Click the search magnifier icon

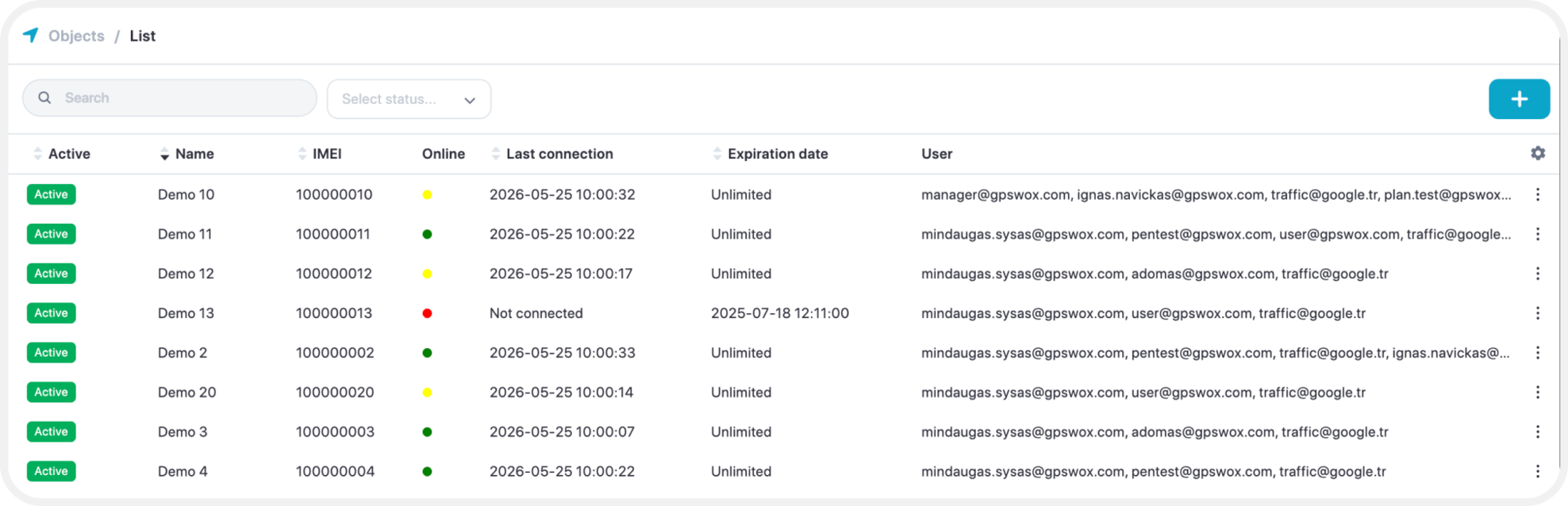(44, 98)
